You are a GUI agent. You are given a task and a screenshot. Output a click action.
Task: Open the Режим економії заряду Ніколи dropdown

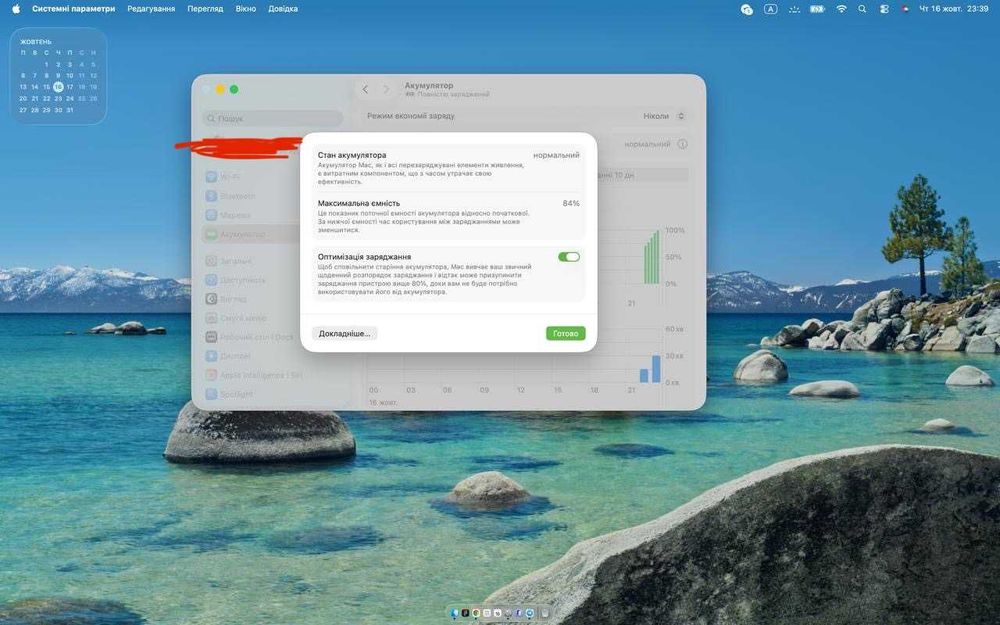coord(663,116)
